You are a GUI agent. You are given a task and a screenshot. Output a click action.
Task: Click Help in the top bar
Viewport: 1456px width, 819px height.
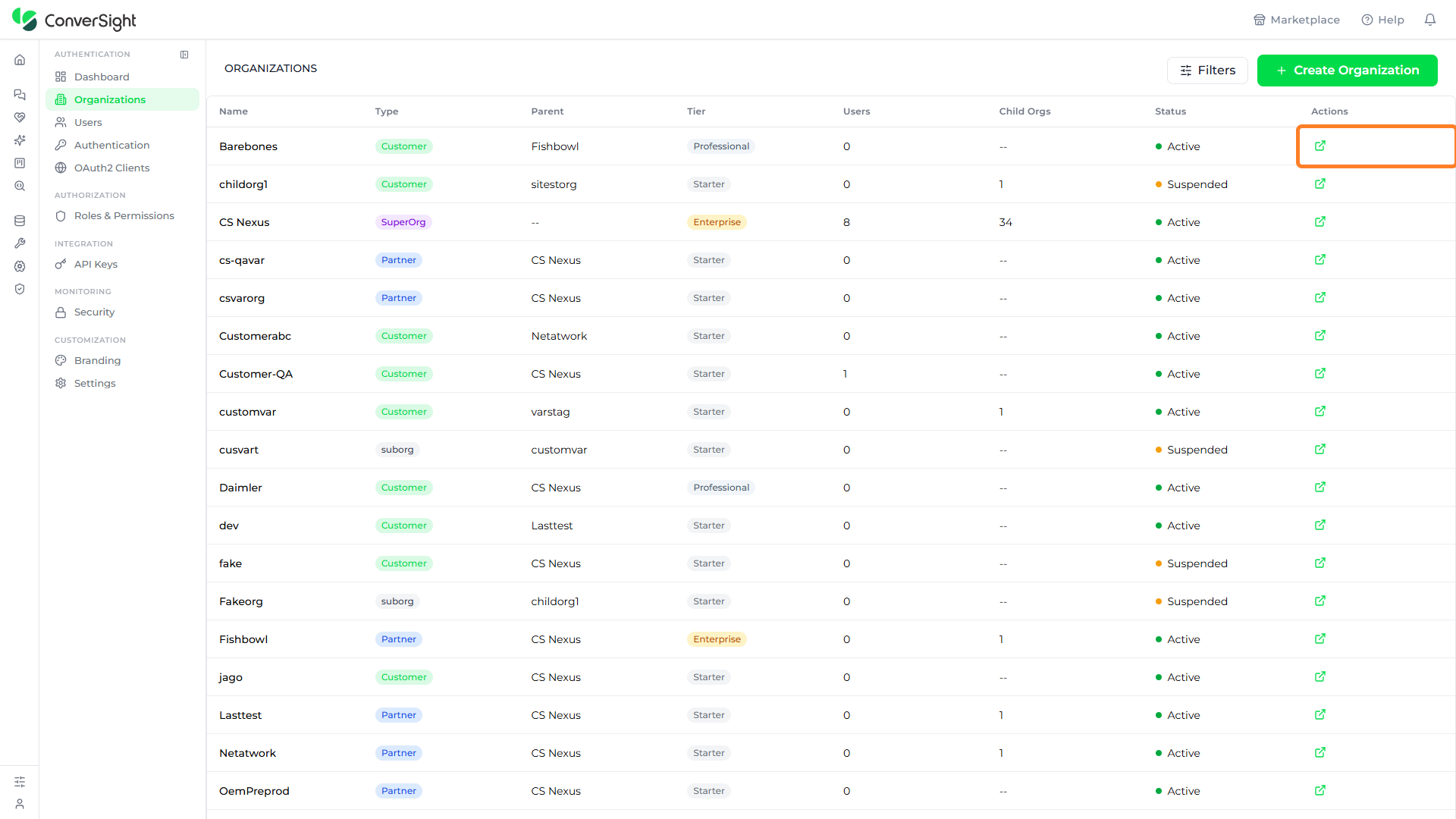[1382, 20]
